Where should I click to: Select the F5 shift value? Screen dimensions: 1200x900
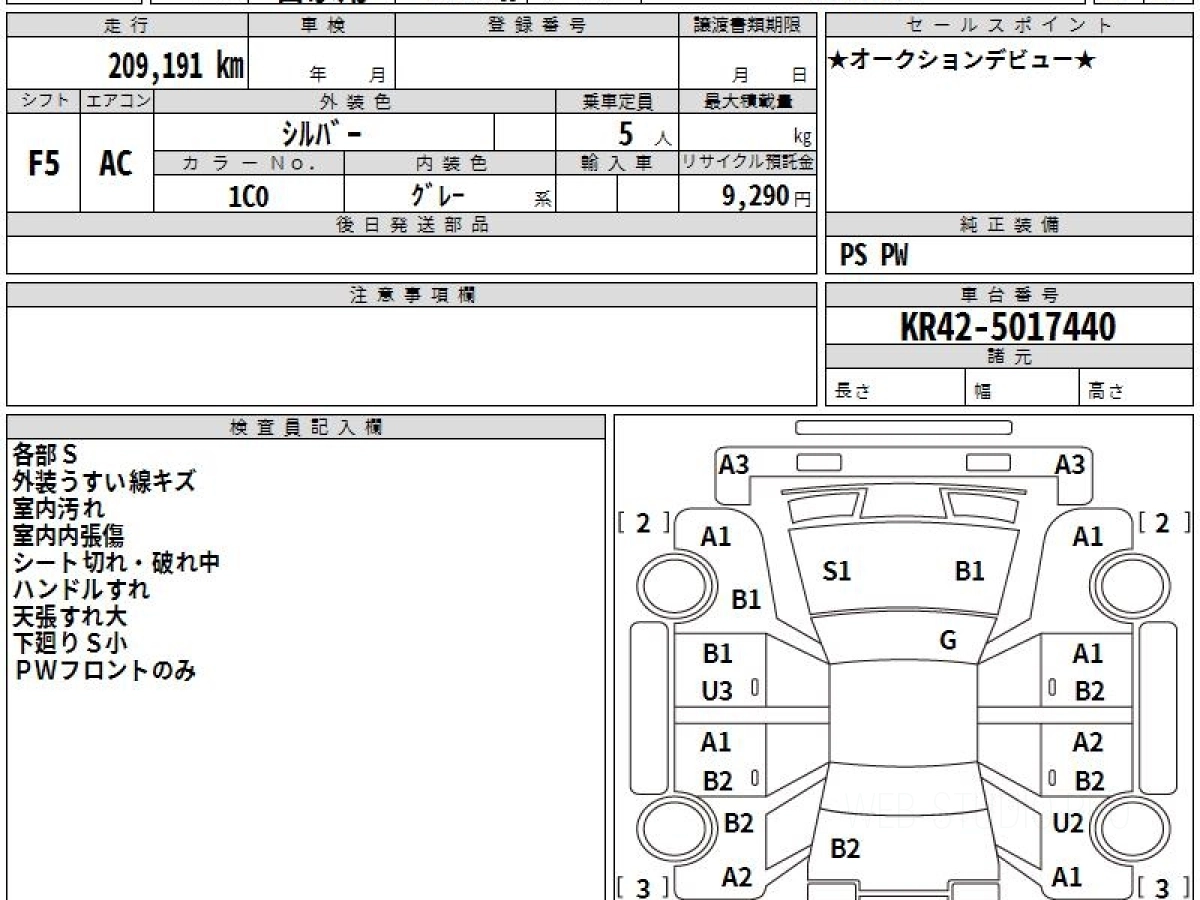tap(43, 163)
